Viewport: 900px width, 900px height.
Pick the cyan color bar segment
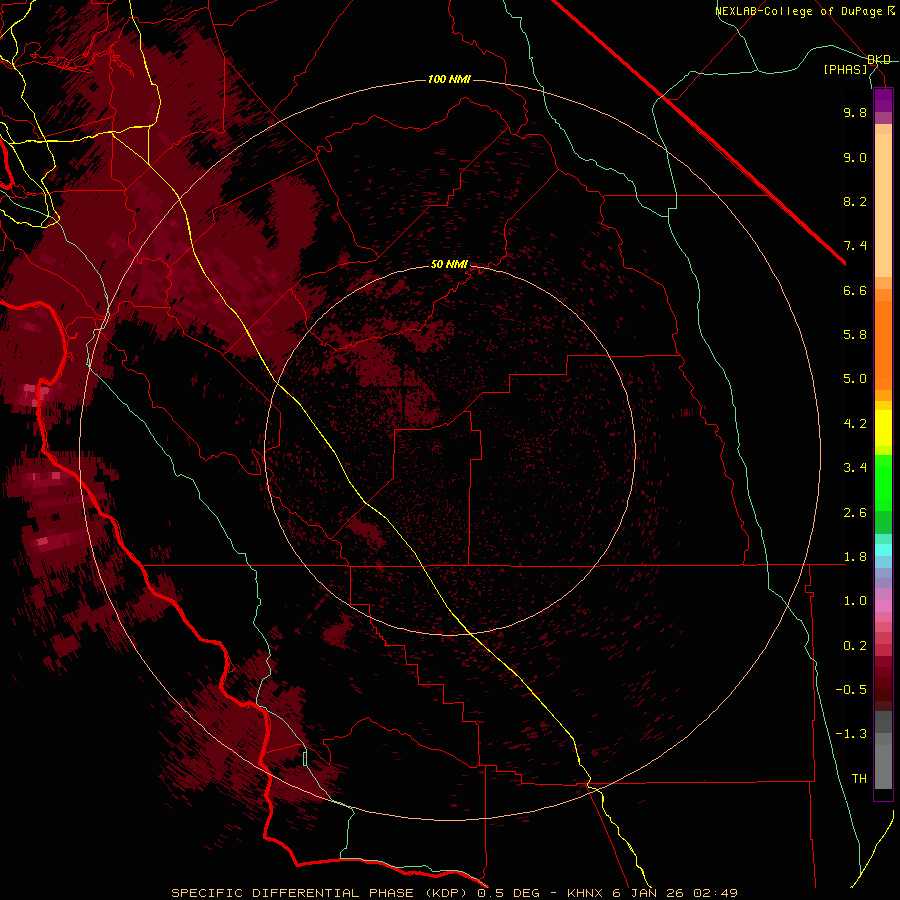coord(883,550)
